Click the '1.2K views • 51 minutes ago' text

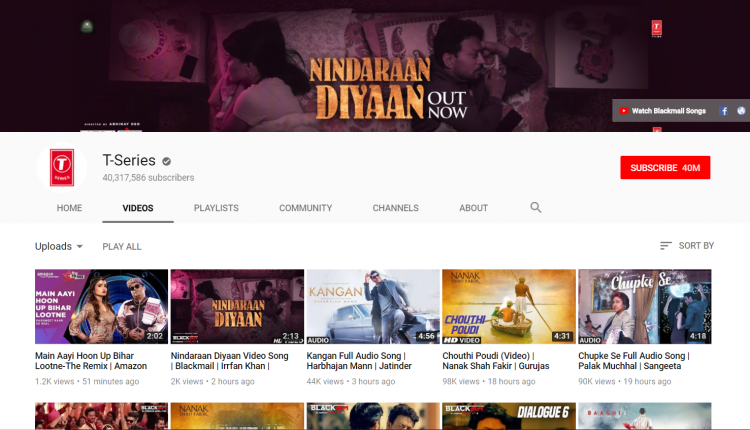point(87,382)
